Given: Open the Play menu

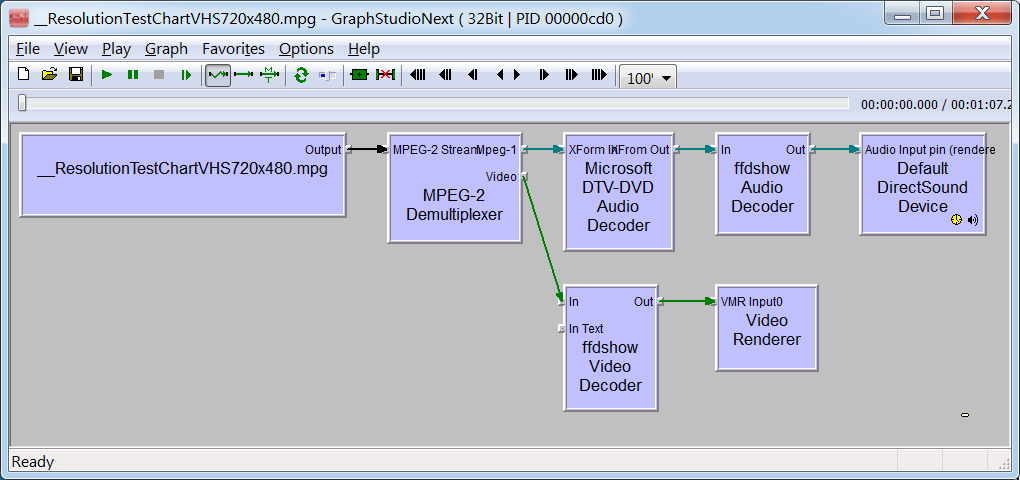Looking at the screenshot, I should [x=116, y=49].
